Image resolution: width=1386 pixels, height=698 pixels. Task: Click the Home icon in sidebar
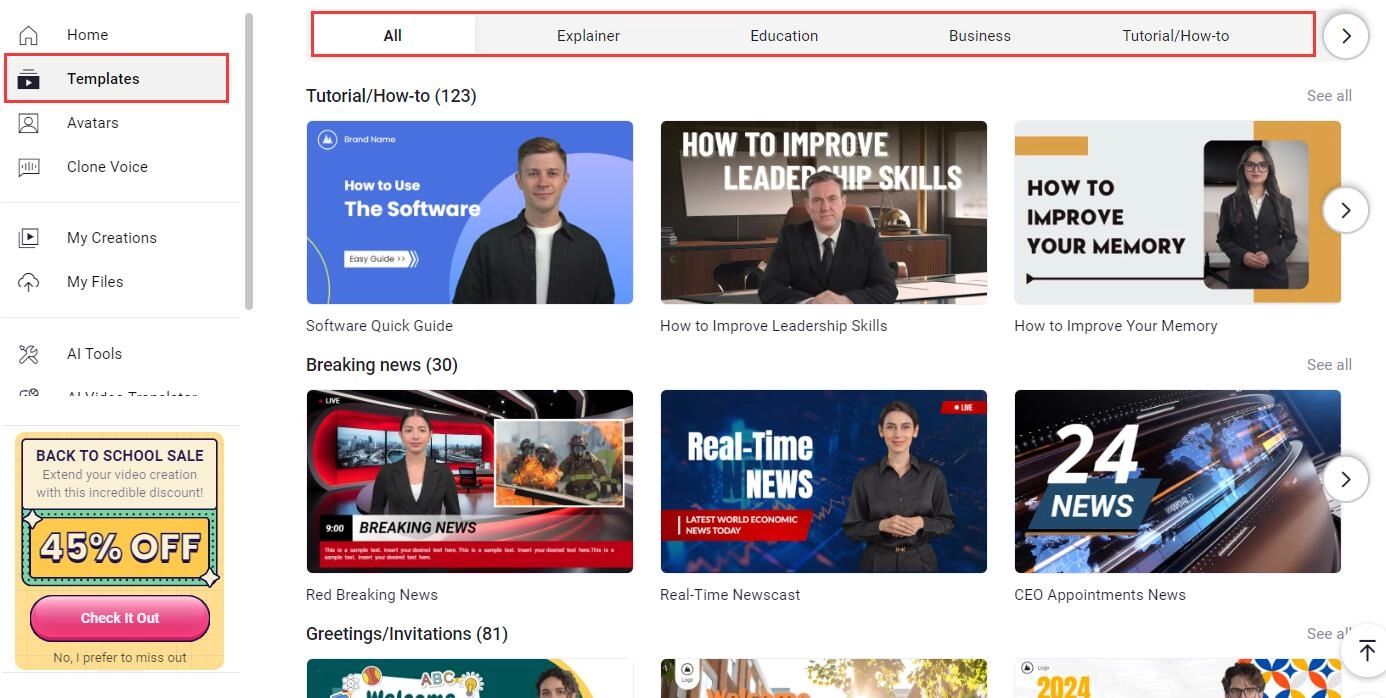tap(29, 35)
